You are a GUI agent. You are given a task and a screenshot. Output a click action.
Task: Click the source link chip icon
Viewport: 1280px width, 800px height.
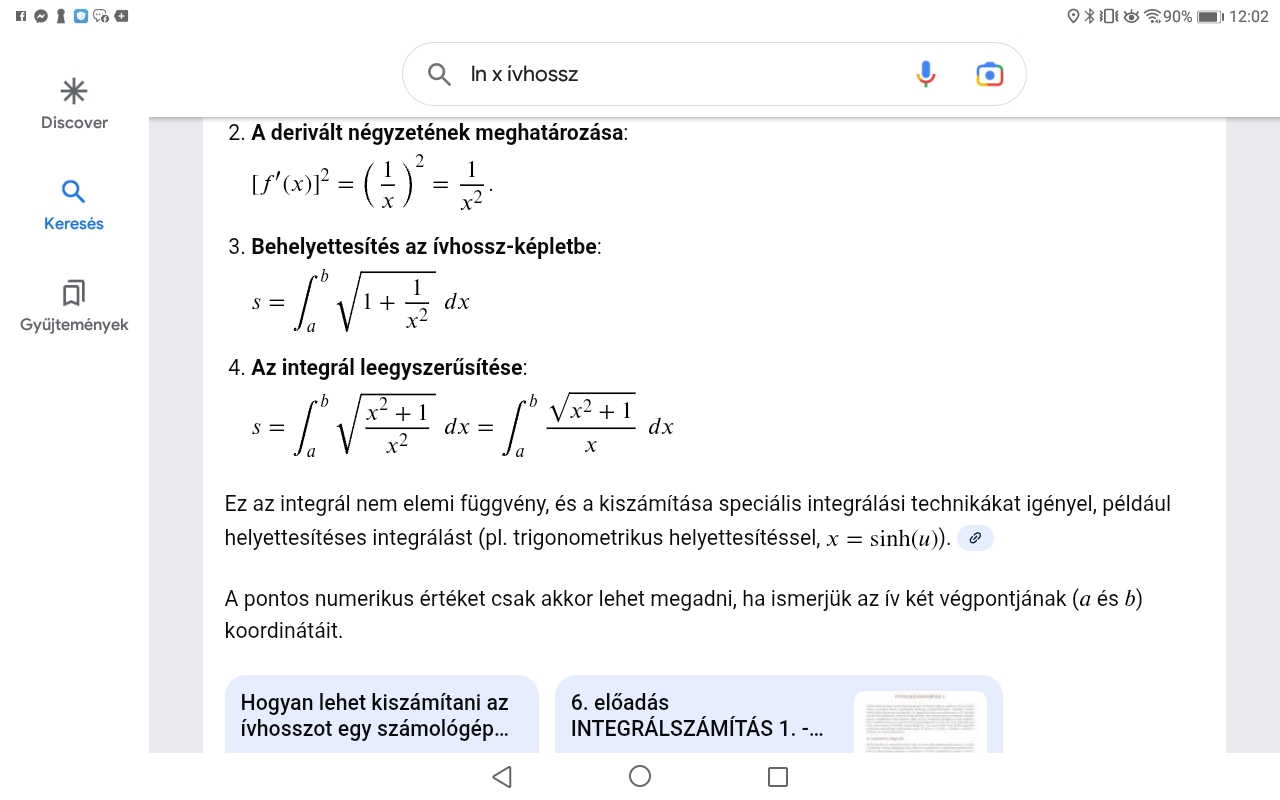975,538
